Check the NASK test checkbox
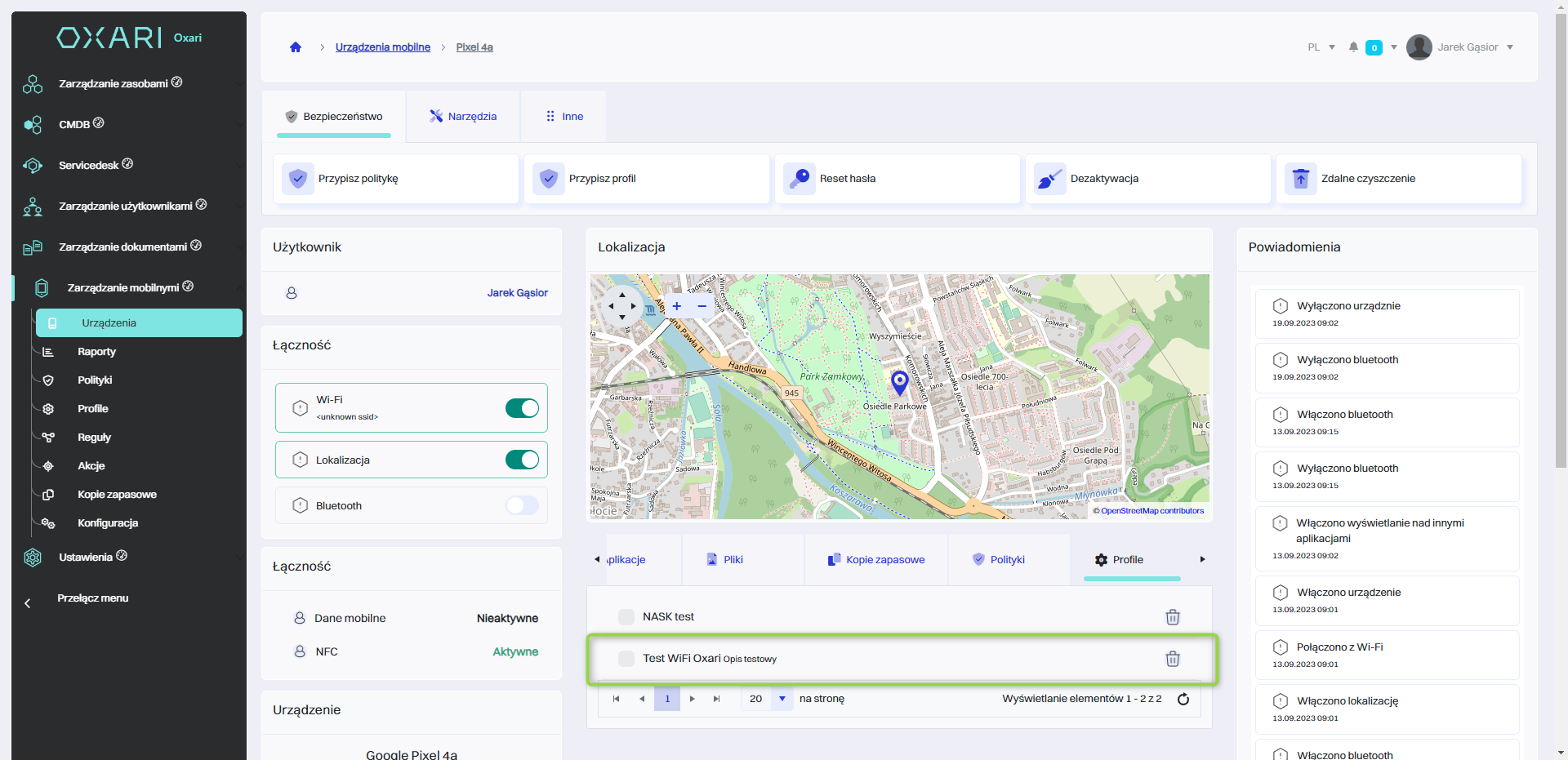The width and height of the screenshot is (1568, 760). point(626,617)
